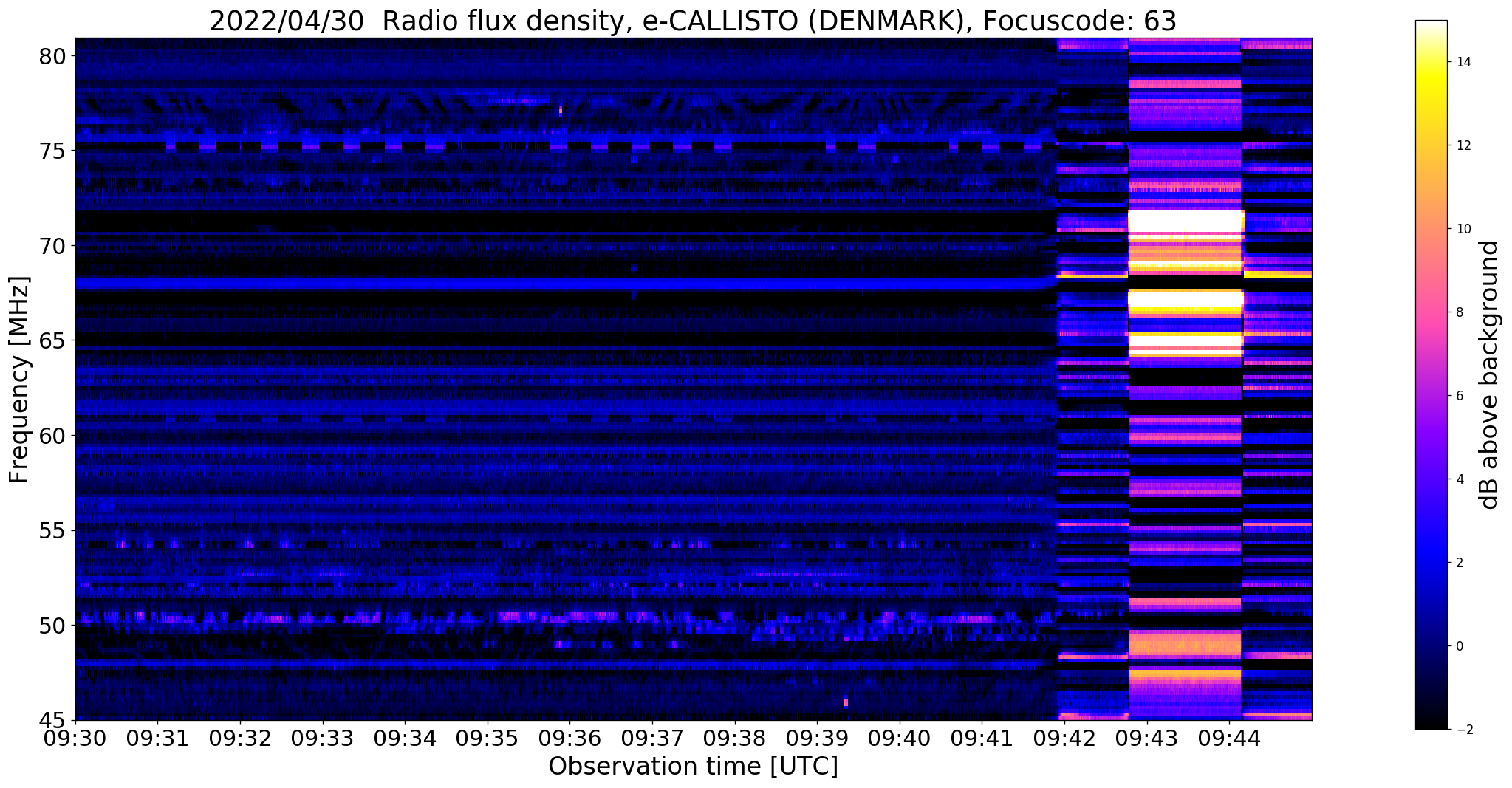Click the 70 MHz frequency tick label
This screenshot has width=1512, height=788.
52,246
